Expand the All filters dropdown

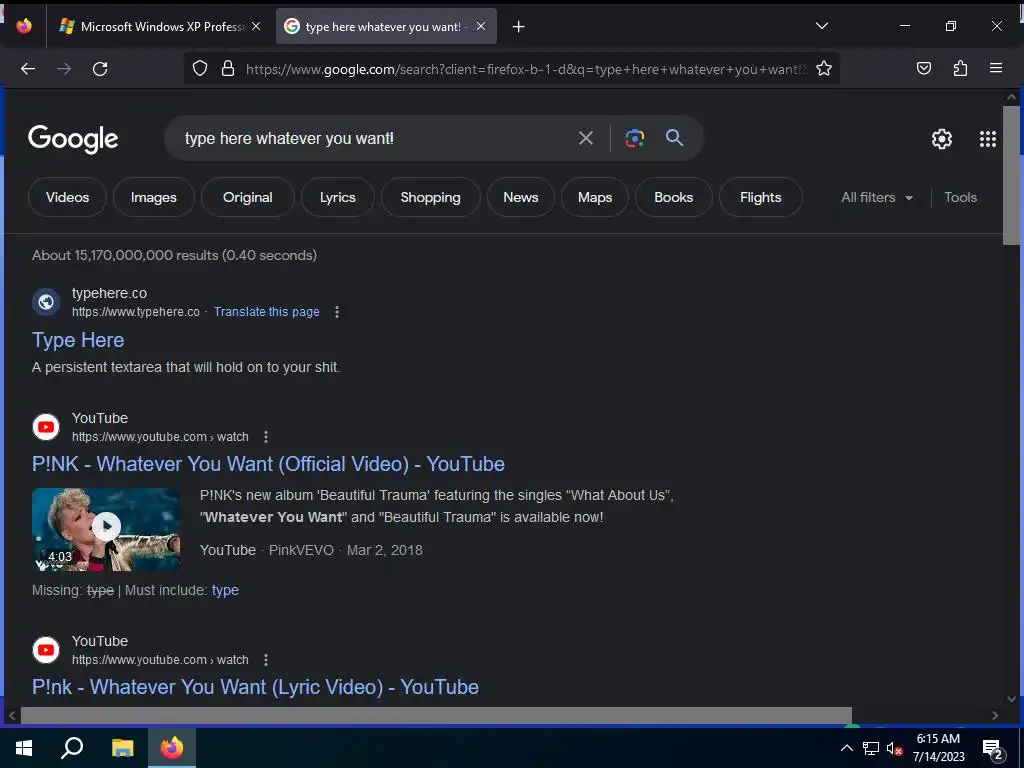point(877,197)
